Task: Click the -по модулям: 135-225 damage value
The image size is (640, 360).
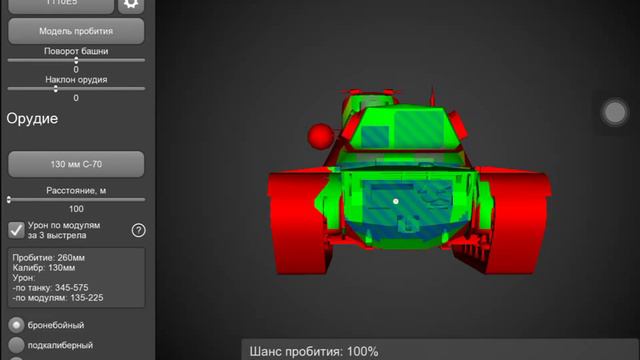Action: (x=58, y=298)
